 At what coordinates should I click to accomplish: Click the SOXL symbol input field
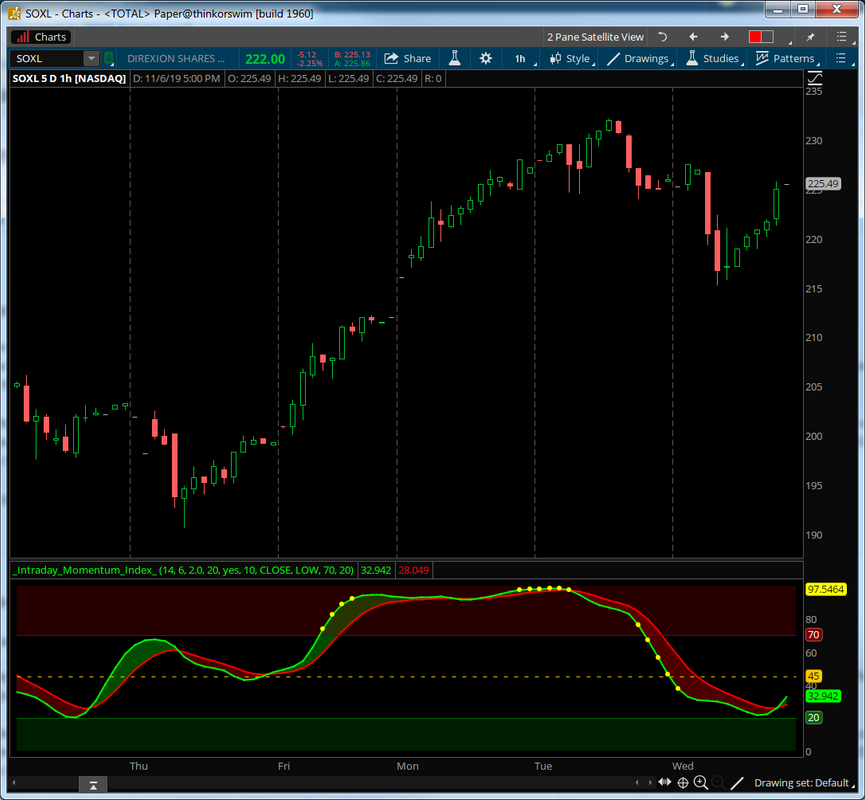[x=47, y=58]
